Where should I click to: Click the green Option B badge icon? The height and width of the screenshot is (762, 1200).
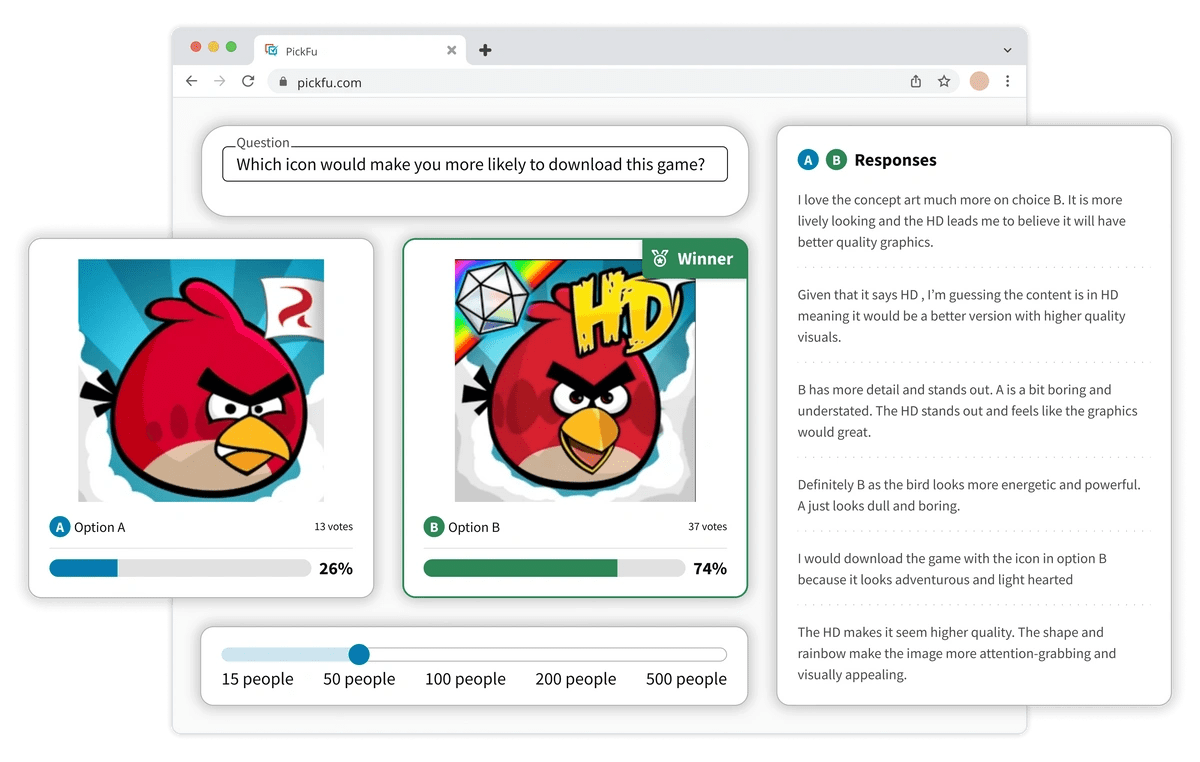(x=434, y=527)
